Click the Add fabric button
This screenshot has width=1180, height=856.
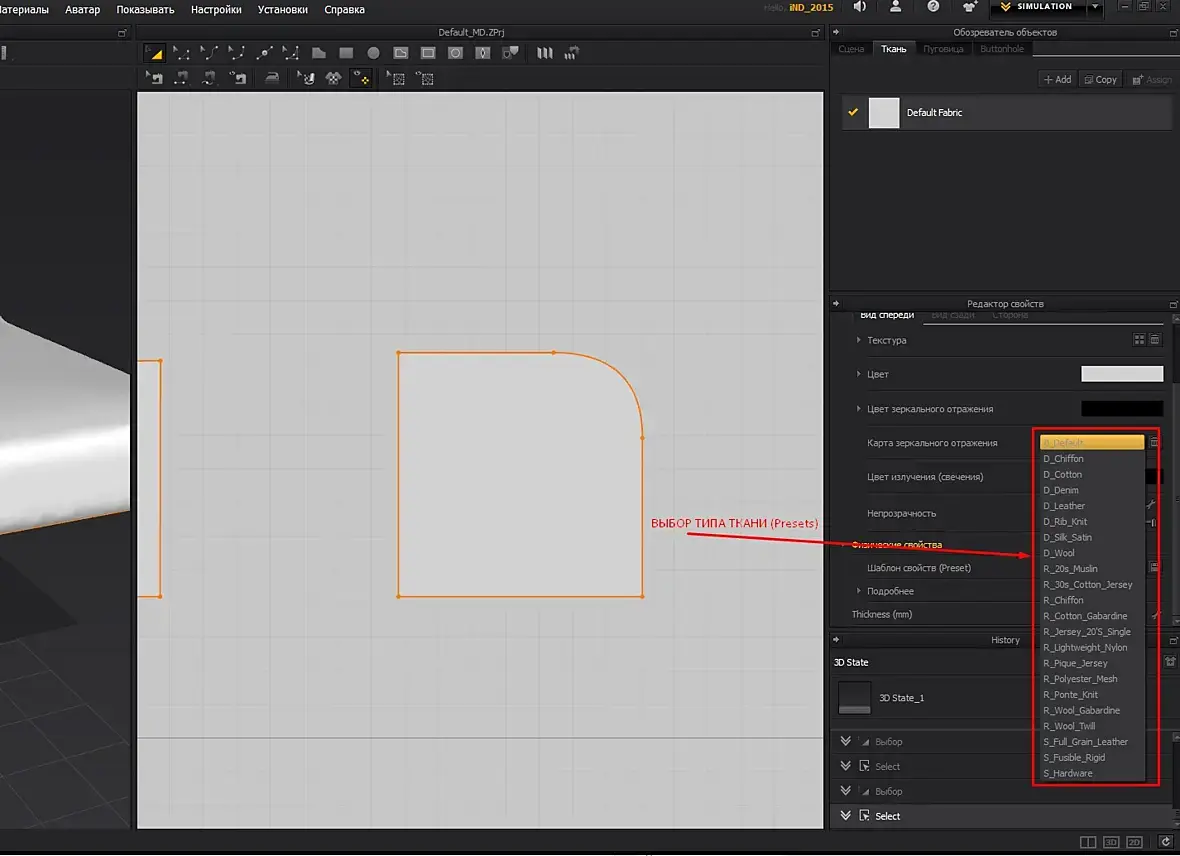click(x=1056, y=79)
